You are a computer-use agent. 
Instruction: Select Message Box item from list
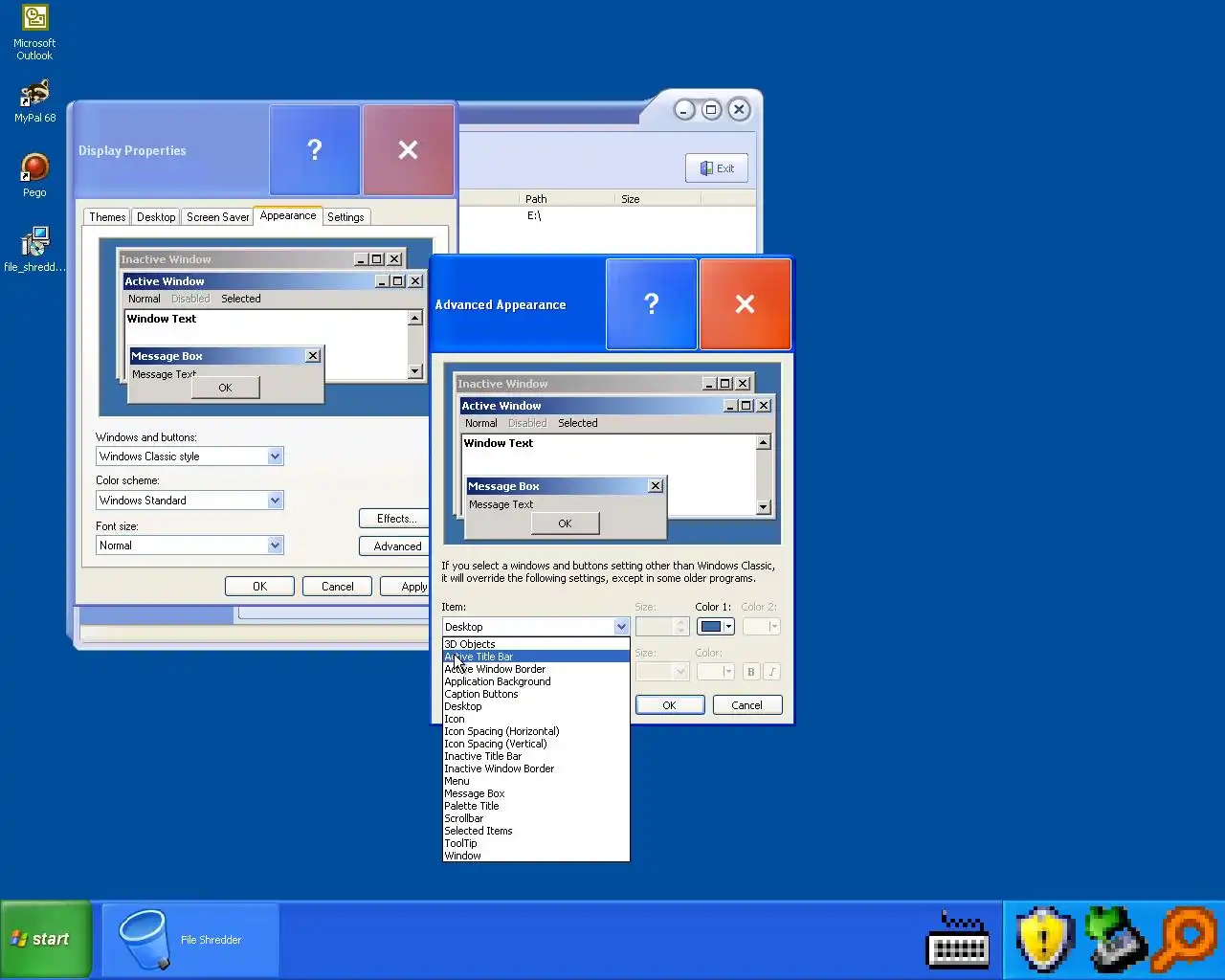(536, 793)
